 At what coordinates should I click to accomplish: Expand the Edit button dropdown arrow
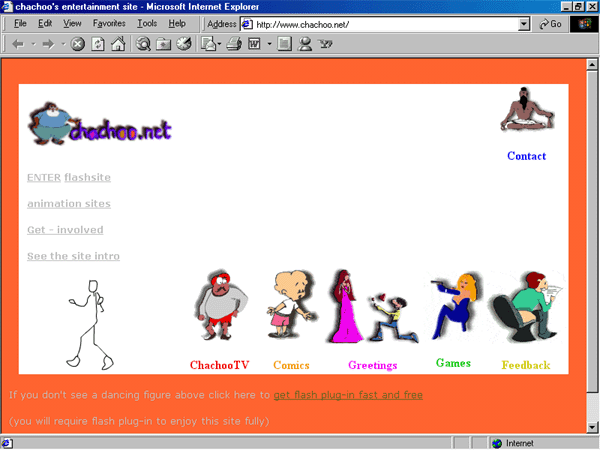269,44
